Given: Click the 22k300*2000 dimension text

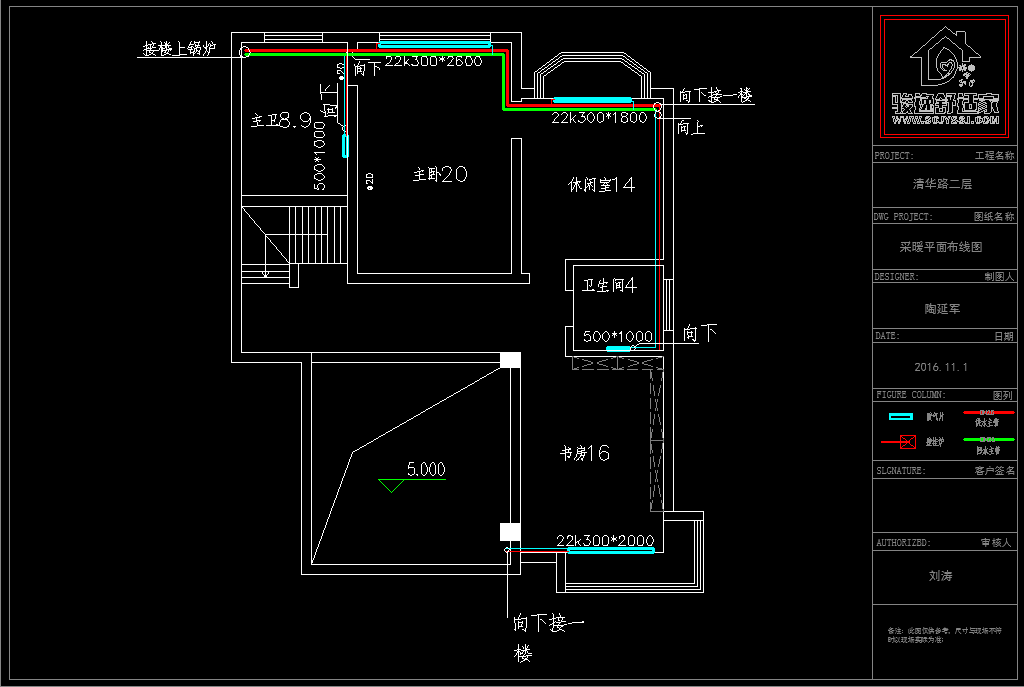Looking at the screenshot, I should [605, 540].
